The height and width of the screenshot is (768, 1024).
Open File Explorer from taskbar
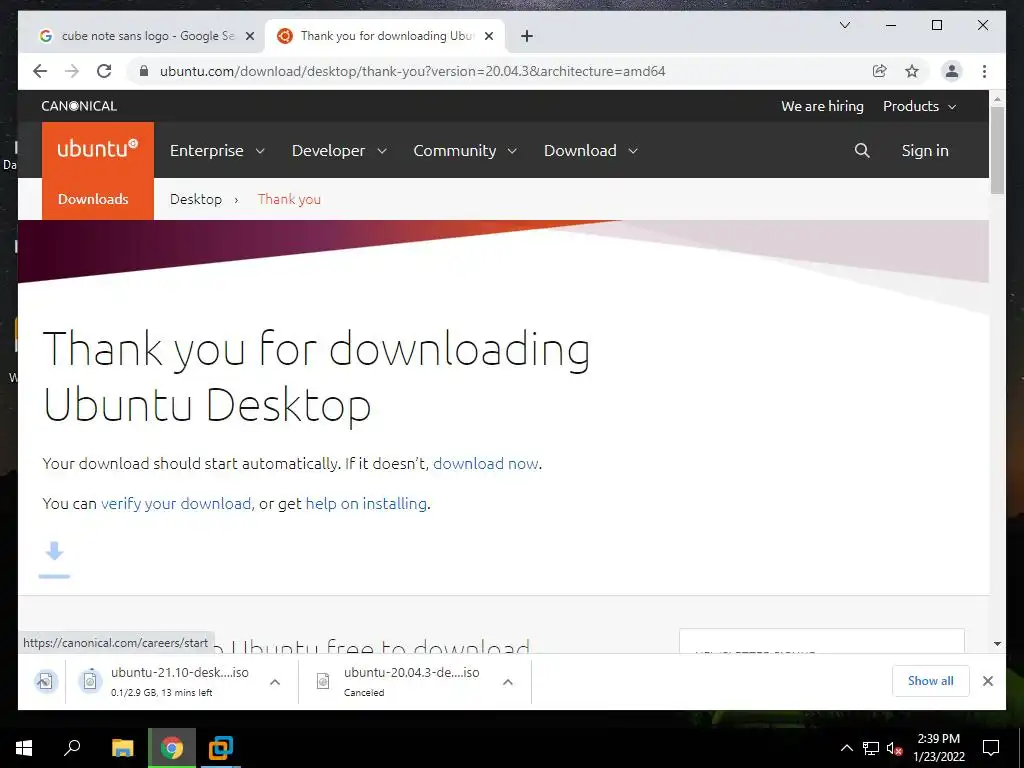click(x=123, y=748)
